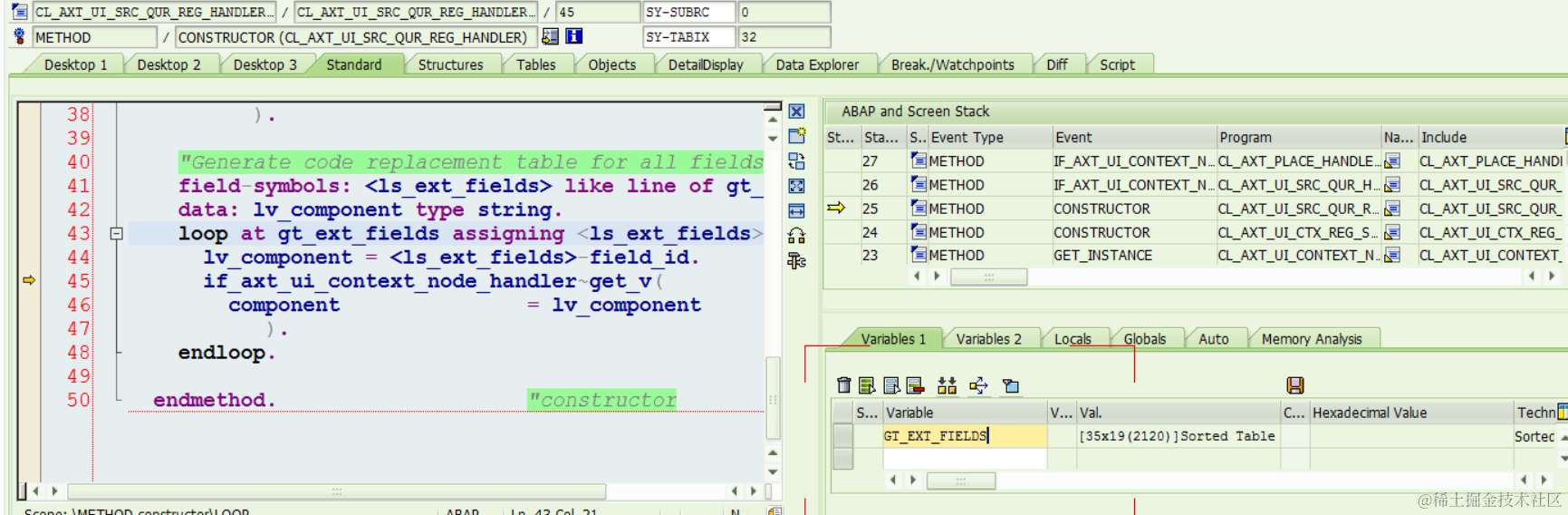Click the Include column header in stack
Screen dimensions: 1568x515
[x=1492, y=137]
